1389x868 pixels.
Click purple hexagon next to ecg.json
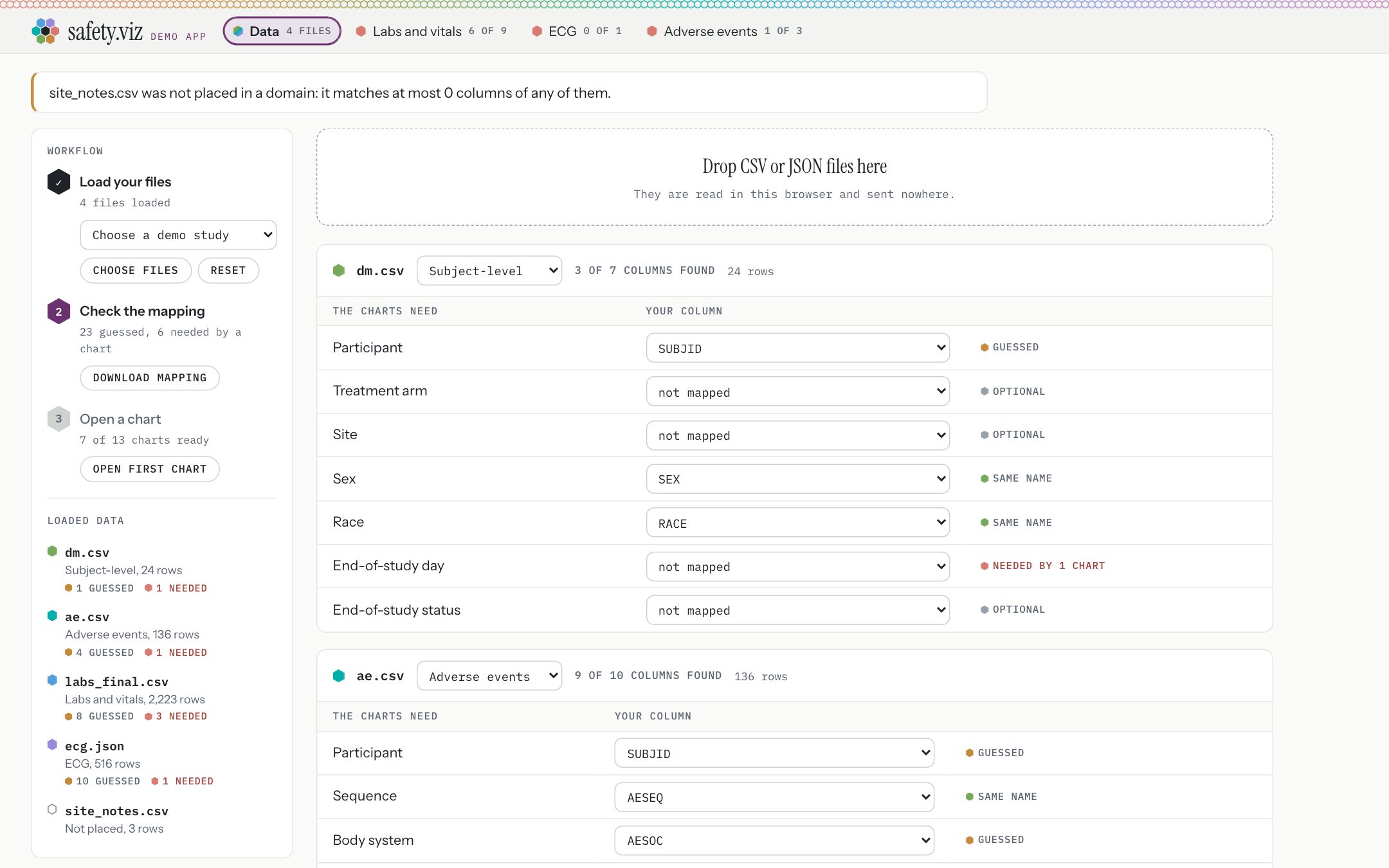[x=52, y=745]
